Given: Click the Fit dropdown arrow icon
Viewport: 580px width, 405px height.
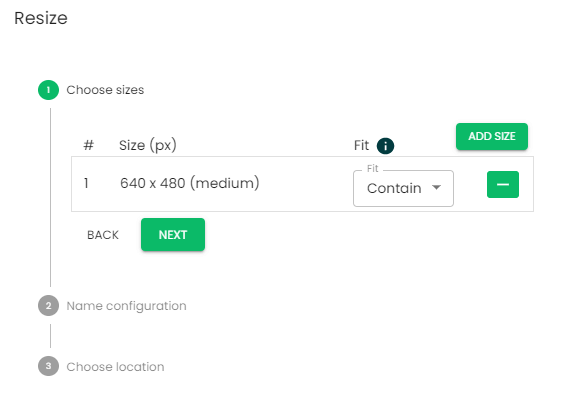Looking at the screenshot, I should coord(436,188).
